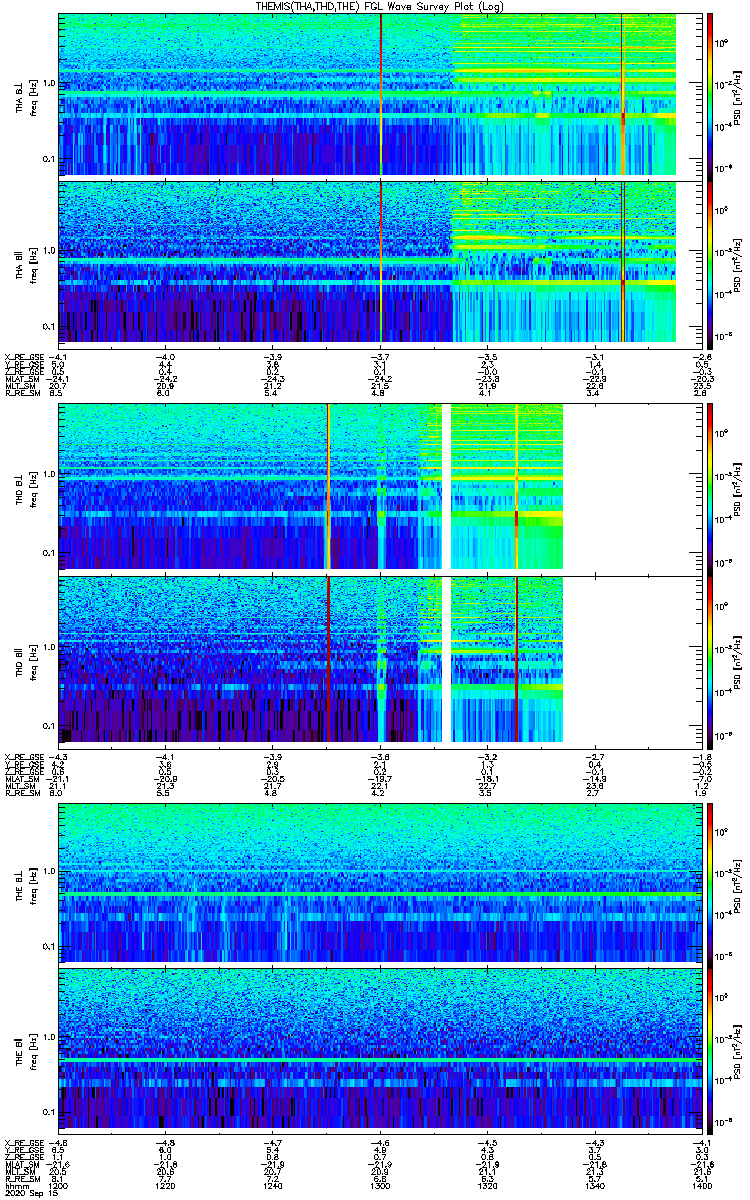The width and height of the screenshot is (750, 1200).
Task: Click the 1.0 frequency tick of THD B⊥
Action: coord(50,475)
